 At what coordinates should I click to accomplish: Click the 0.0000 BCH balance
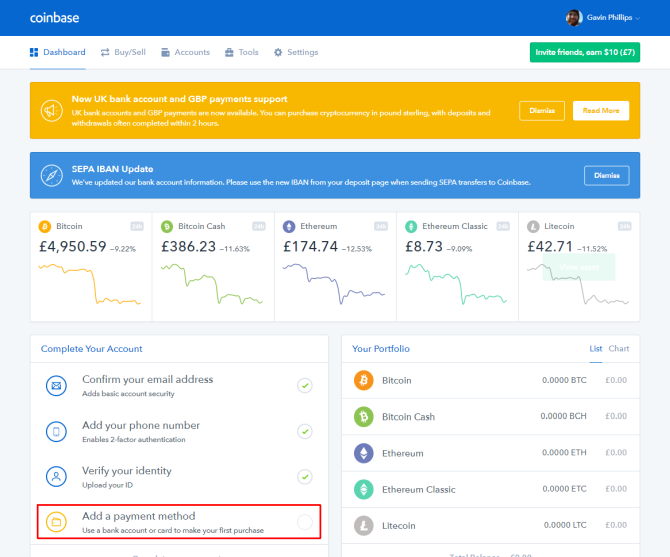pos(563,416)
